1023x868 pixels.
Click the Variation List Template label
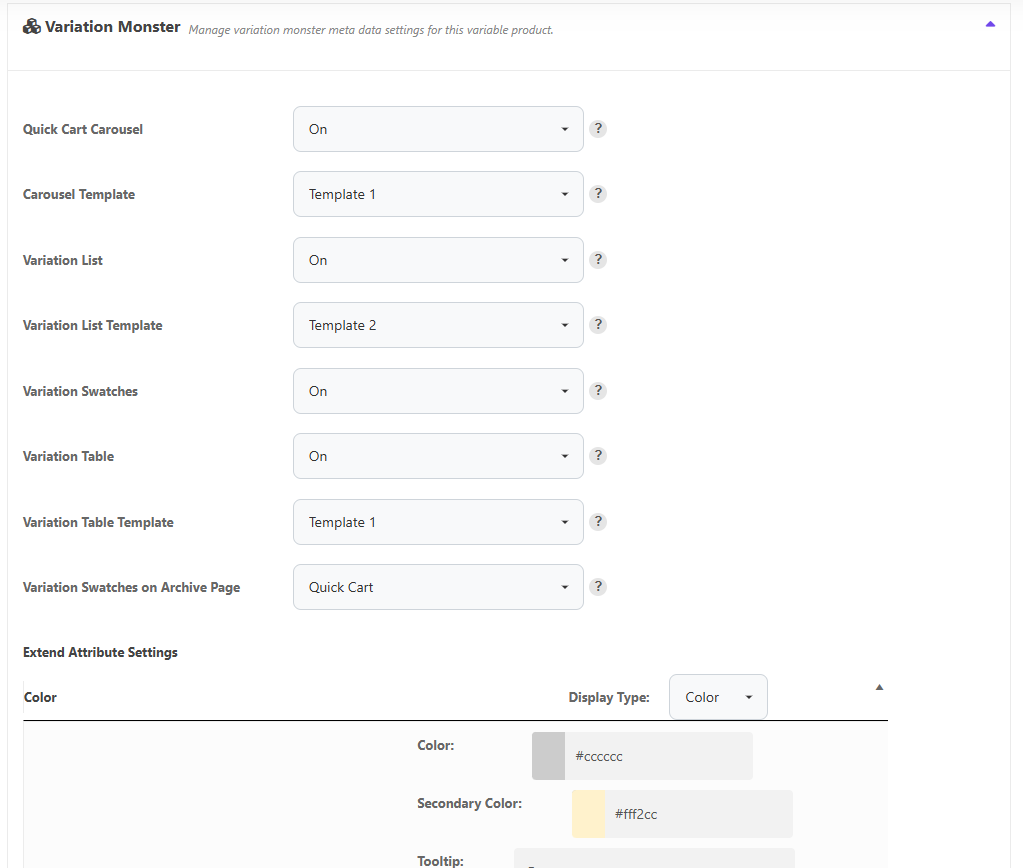(x=93, y=325)
